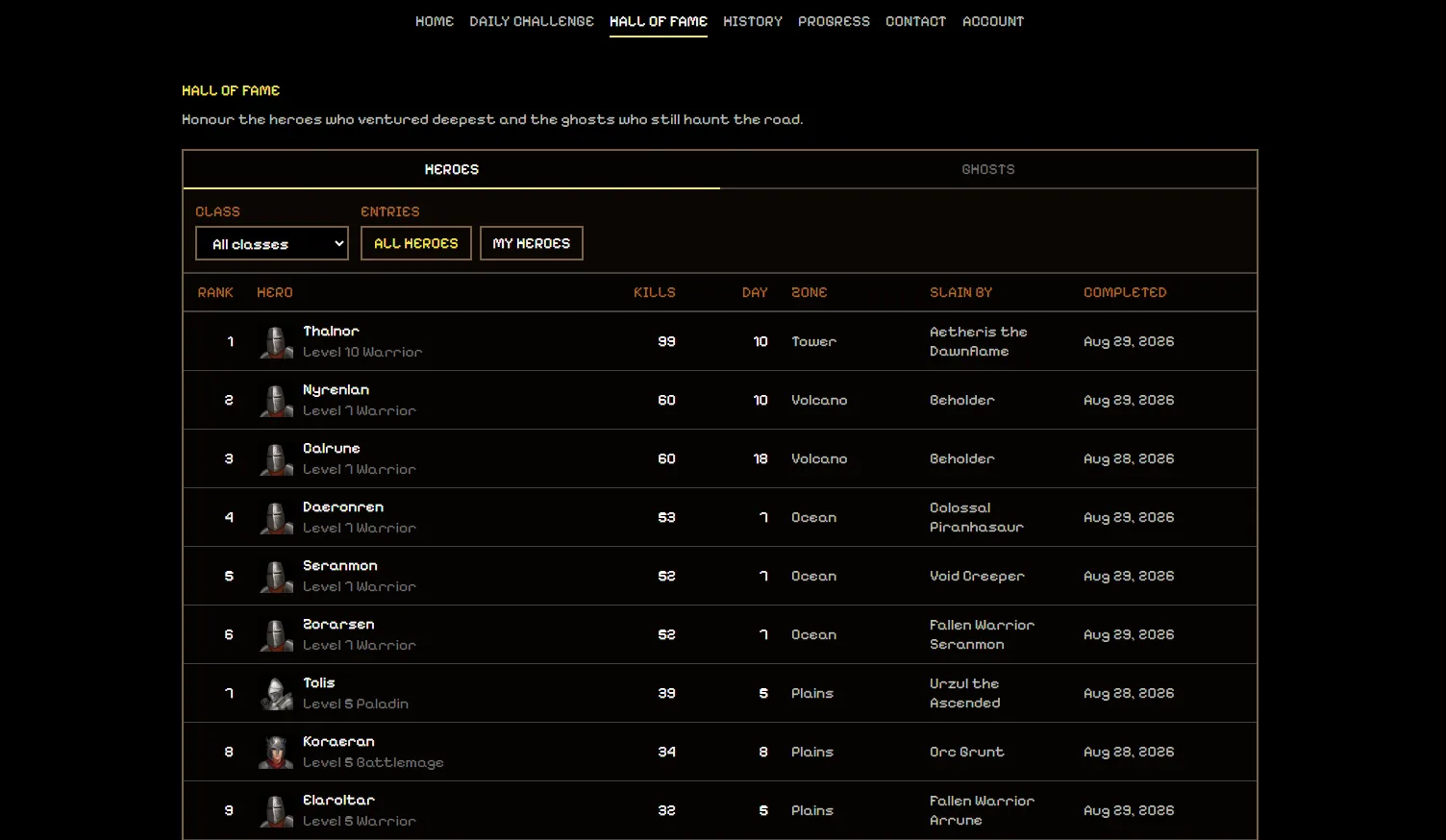Click 'Volcano' zone in Nyrenlan's row

click(x=819, y=400)
